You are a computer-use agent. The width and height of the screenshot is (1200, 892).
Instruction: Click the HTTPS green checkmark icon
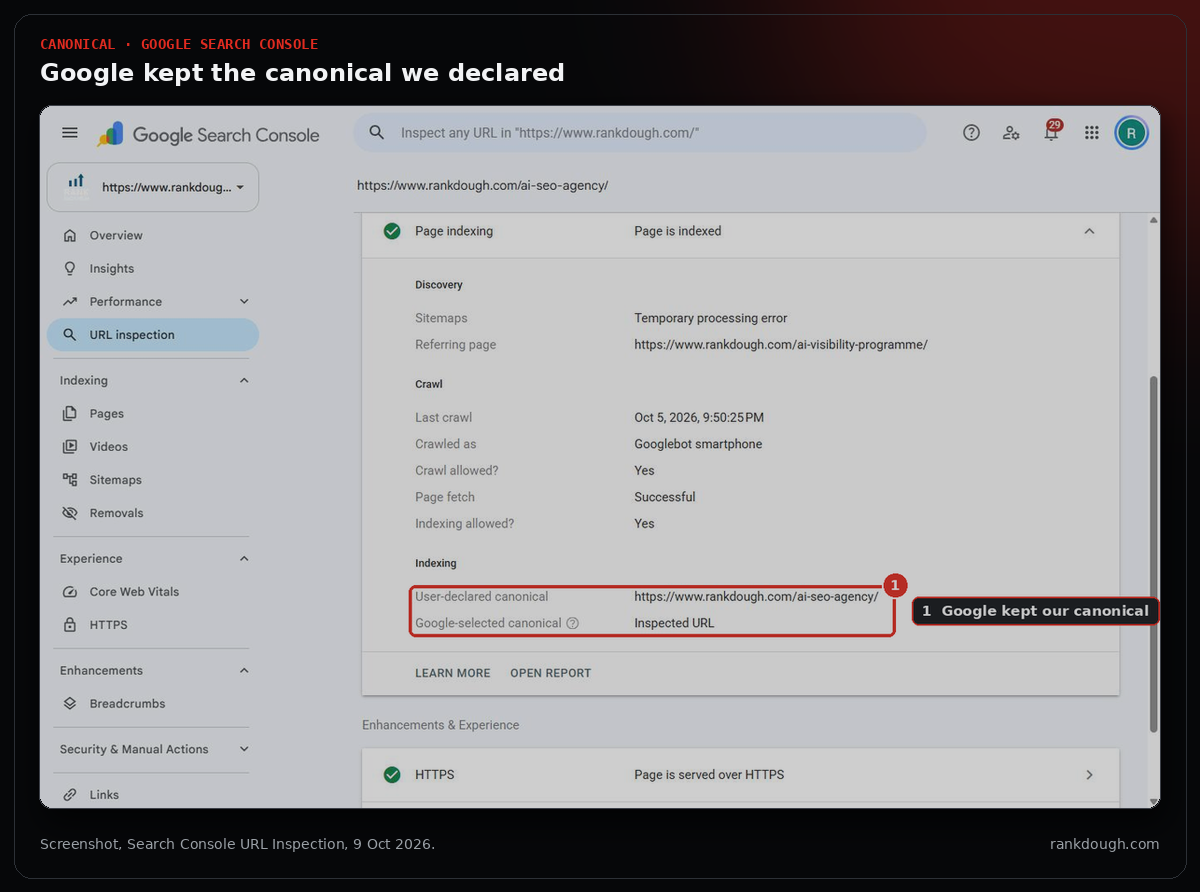click(392, 775)
